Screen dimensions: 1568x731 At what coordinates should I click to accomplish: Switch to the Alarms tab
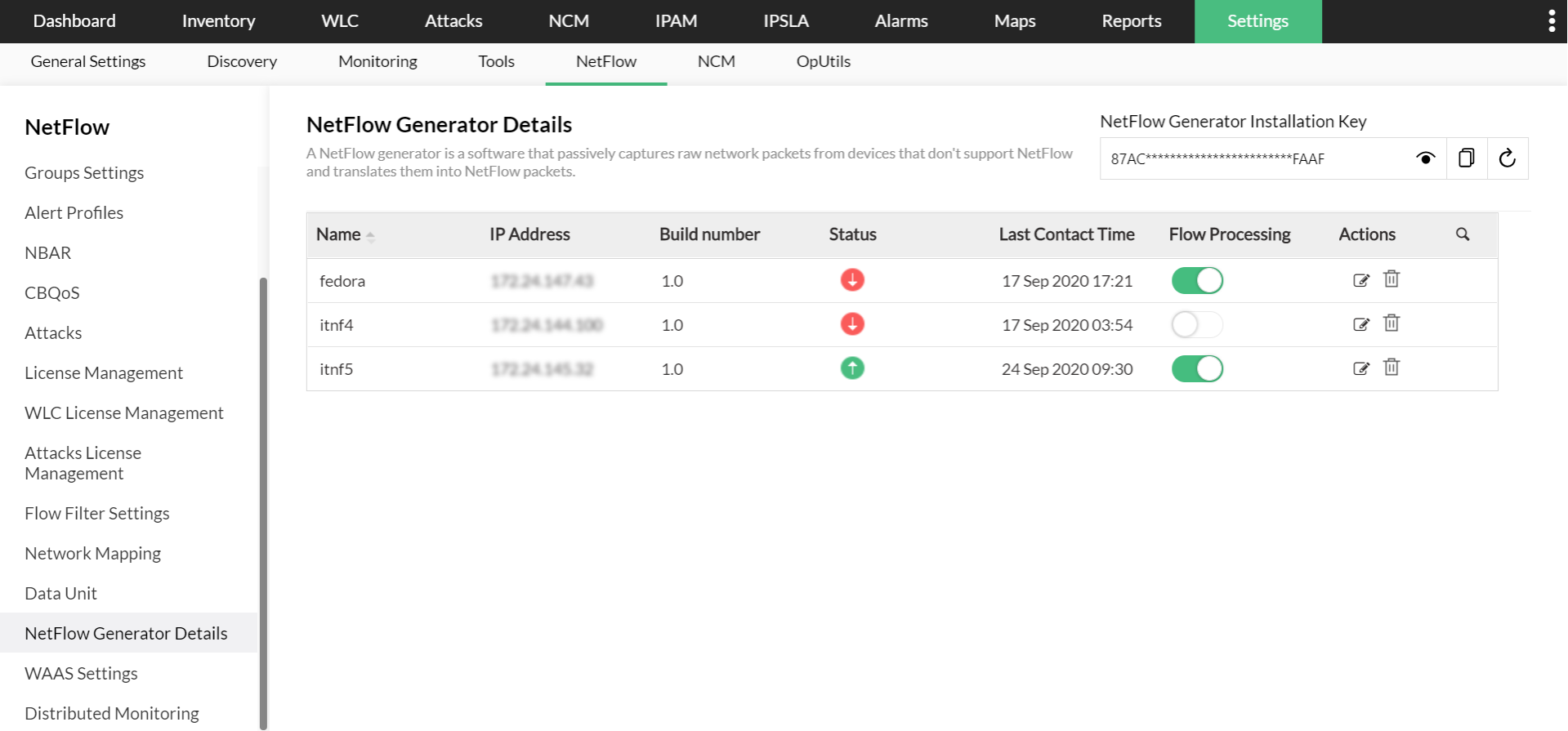[900, 21]
